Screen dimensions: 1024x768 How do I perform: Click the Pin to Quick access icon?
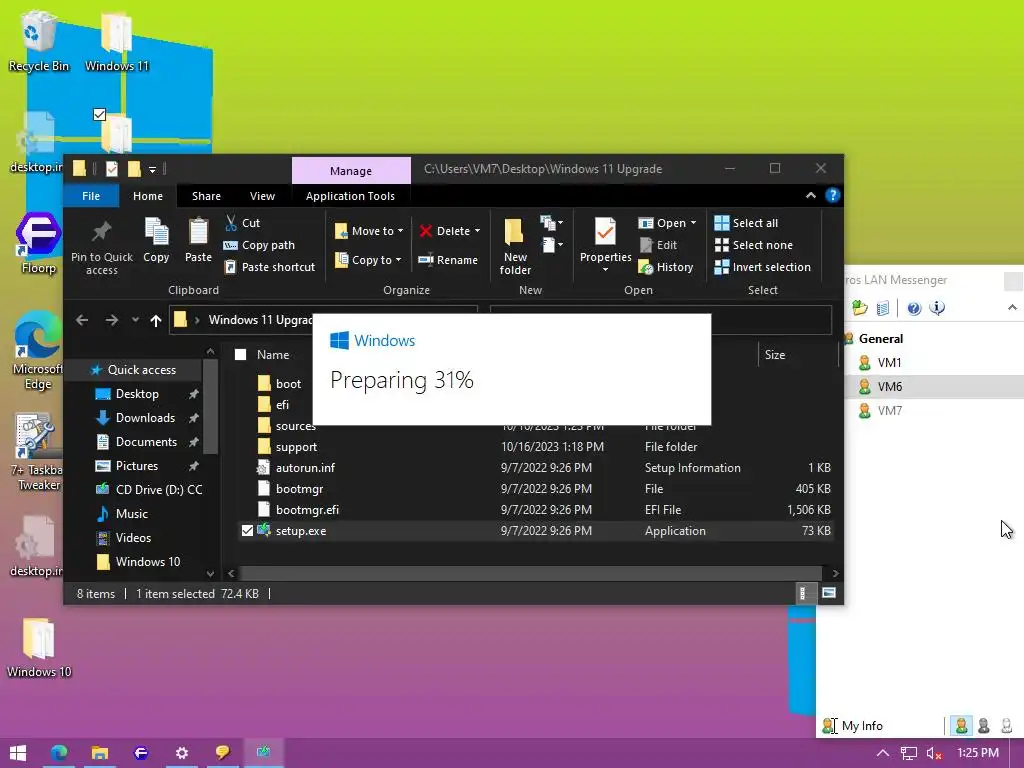tap(101, 231)
